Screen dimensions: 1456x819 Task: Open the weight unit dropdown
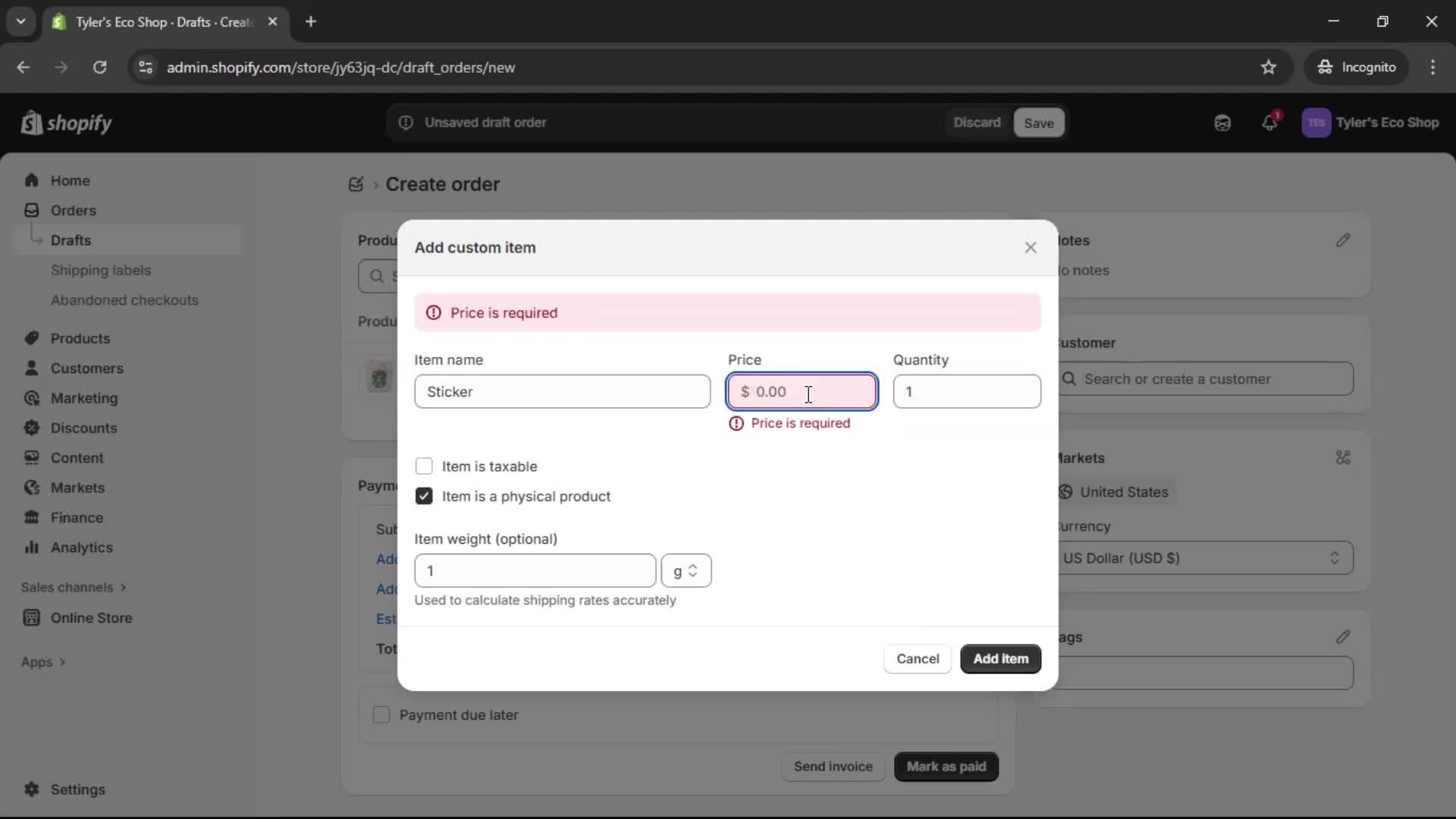[686, 571]
